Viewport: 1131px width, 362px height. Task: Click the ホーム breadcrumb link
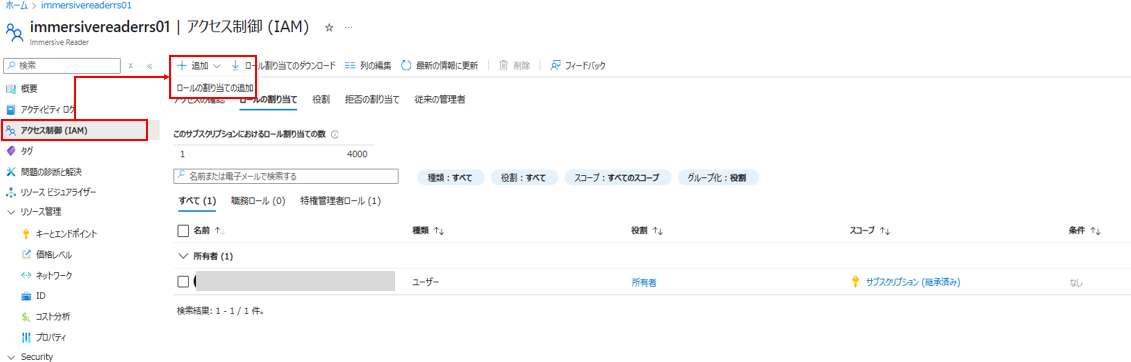[17, 5]
